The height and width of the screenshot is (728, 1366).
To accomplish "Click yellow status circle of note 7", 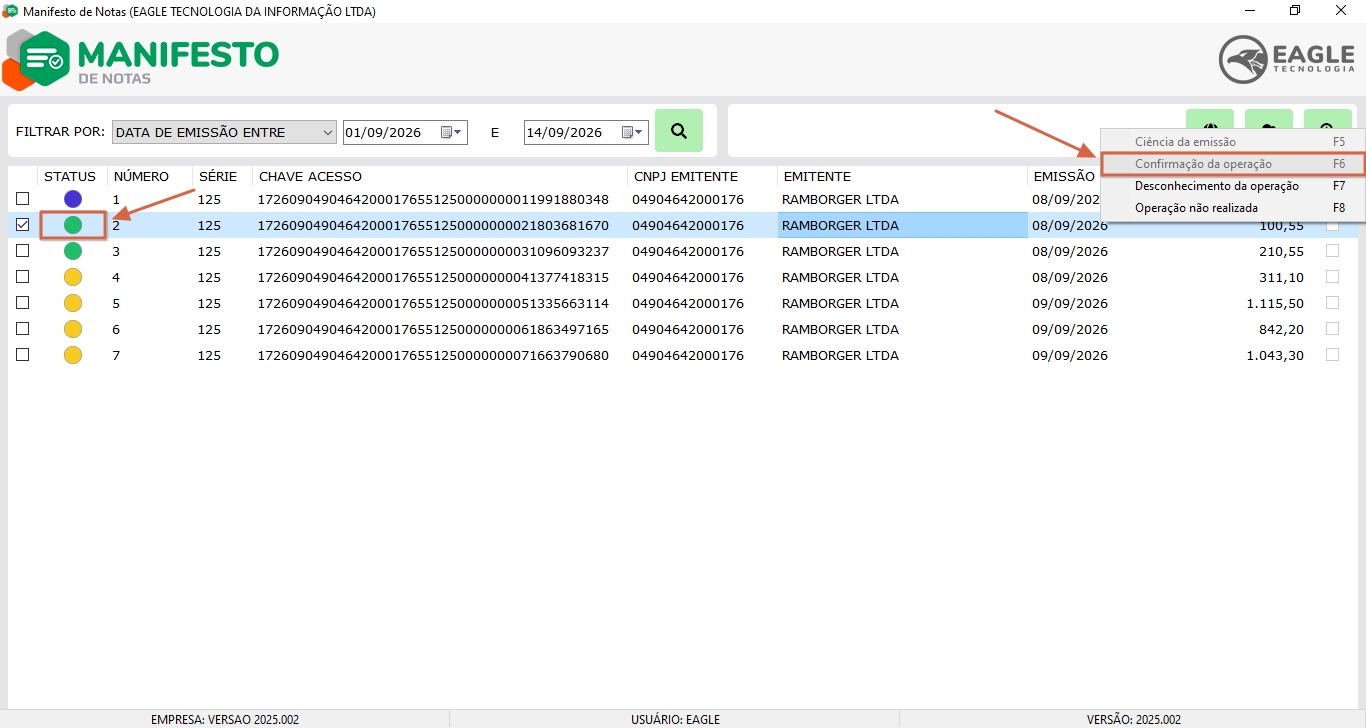I will coord(73,355).
